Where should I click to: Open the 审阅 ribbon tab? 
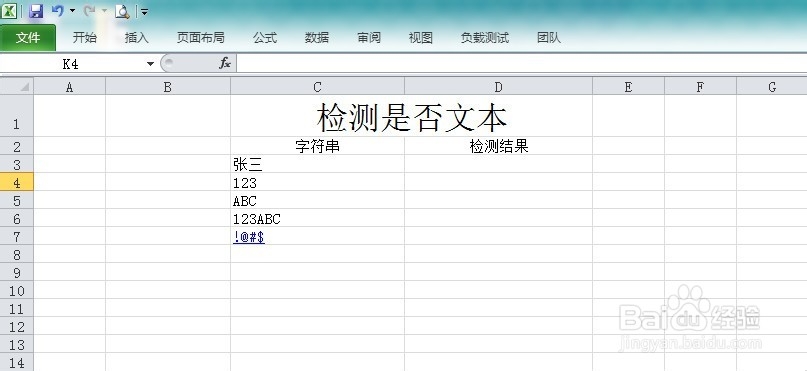[x=369, y=38]
